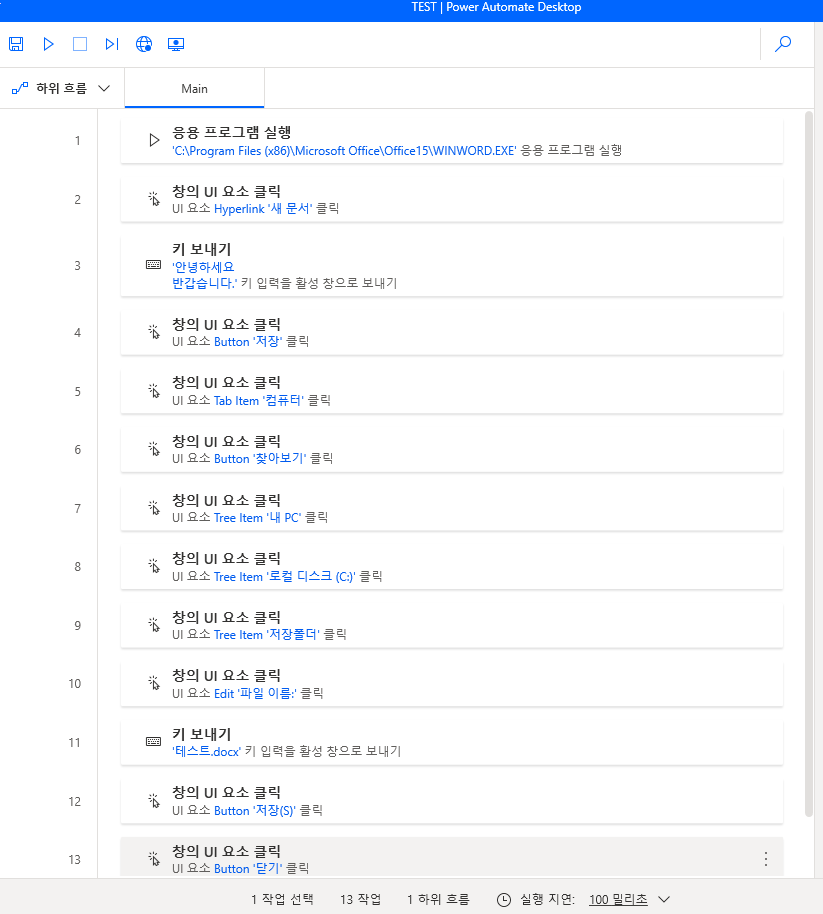This screenshot has width=823, height=914.
Task: Open flow search with the magnifier icon
Action: pyautogui.click(x=783, y=44)
